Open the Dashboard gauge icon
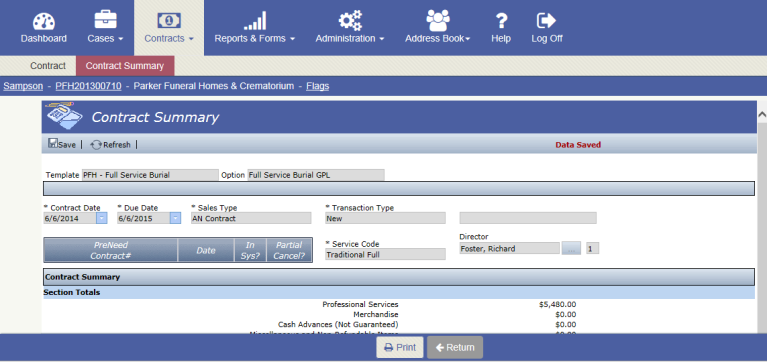Screen dimensions: 767x362 tap(44, 21)
